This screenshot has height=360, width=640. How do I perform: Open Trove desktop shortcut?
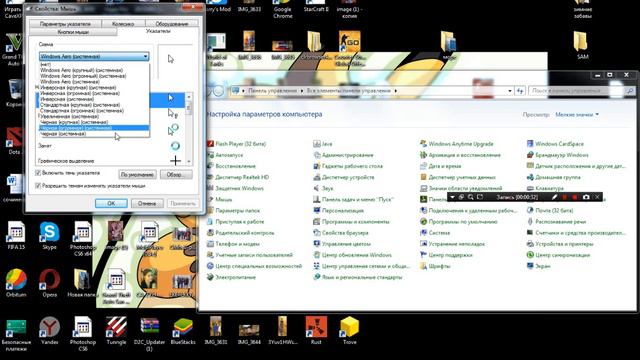coord(349,330)
